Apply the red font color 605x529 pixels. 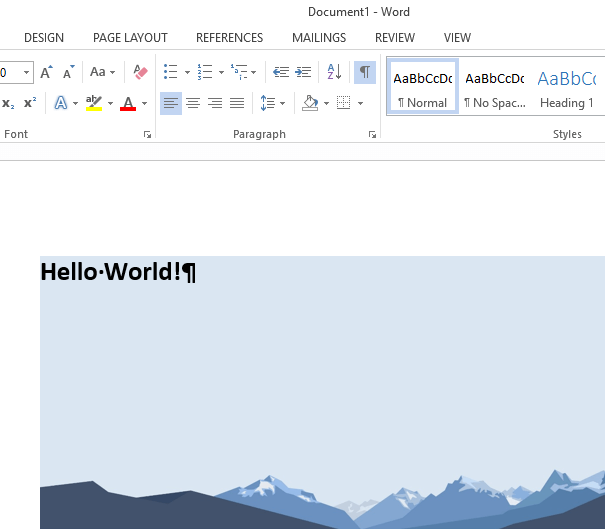pyautogui.click(x=128, y=103)
